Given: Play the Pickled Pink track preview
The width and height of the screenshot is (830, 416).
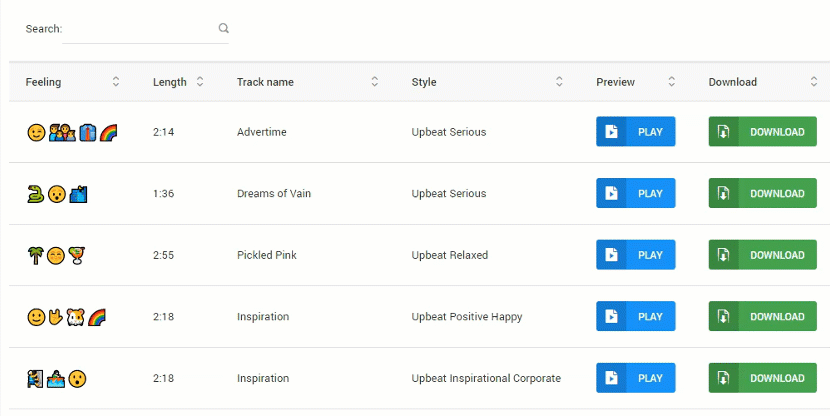Looking at the screenshot, I should (635, 255).
